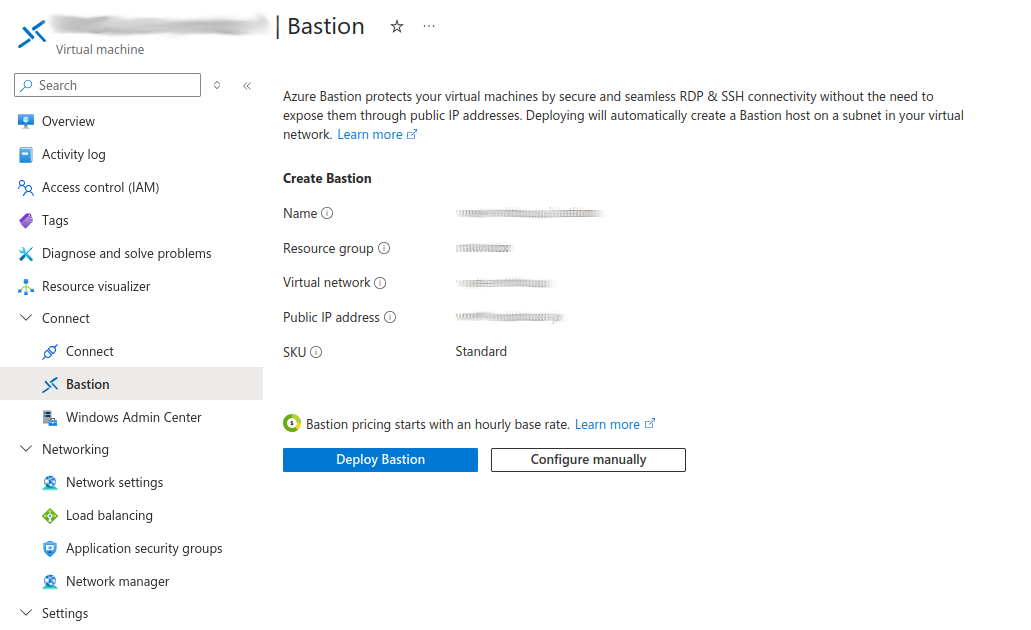
Task: Click the Application security groups shield icon
Action: 50,548
